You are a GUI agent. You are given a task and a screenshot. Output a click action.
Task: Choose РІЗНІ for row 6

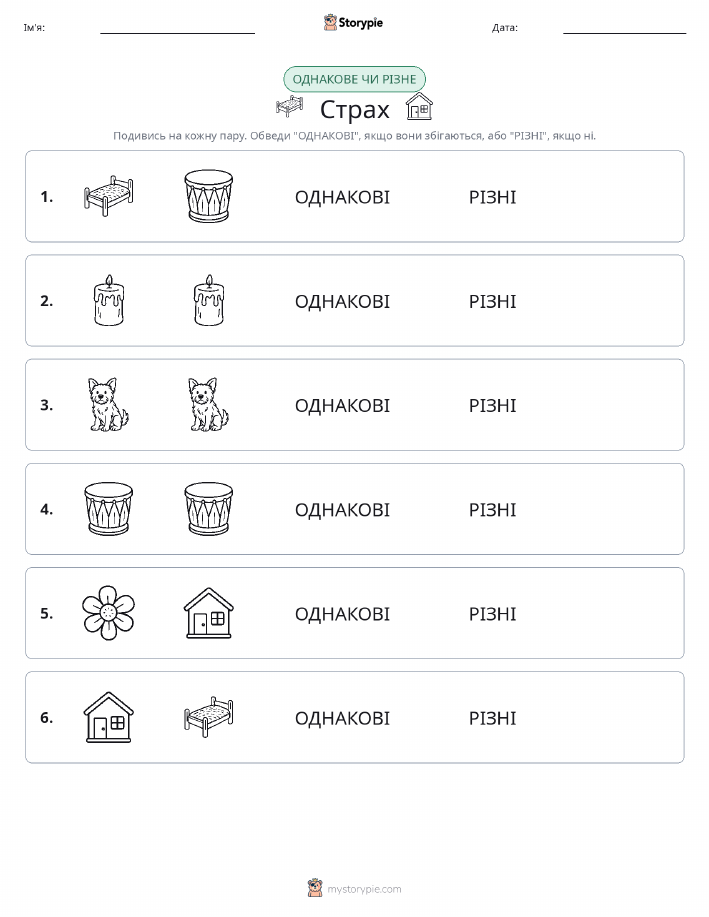(493, 718)
